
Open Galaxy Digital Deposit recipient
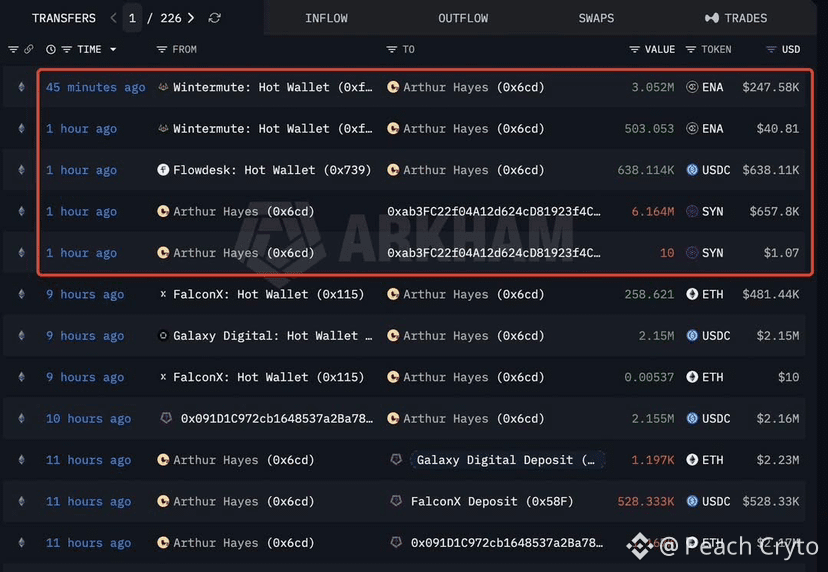[x=506, y=460]
